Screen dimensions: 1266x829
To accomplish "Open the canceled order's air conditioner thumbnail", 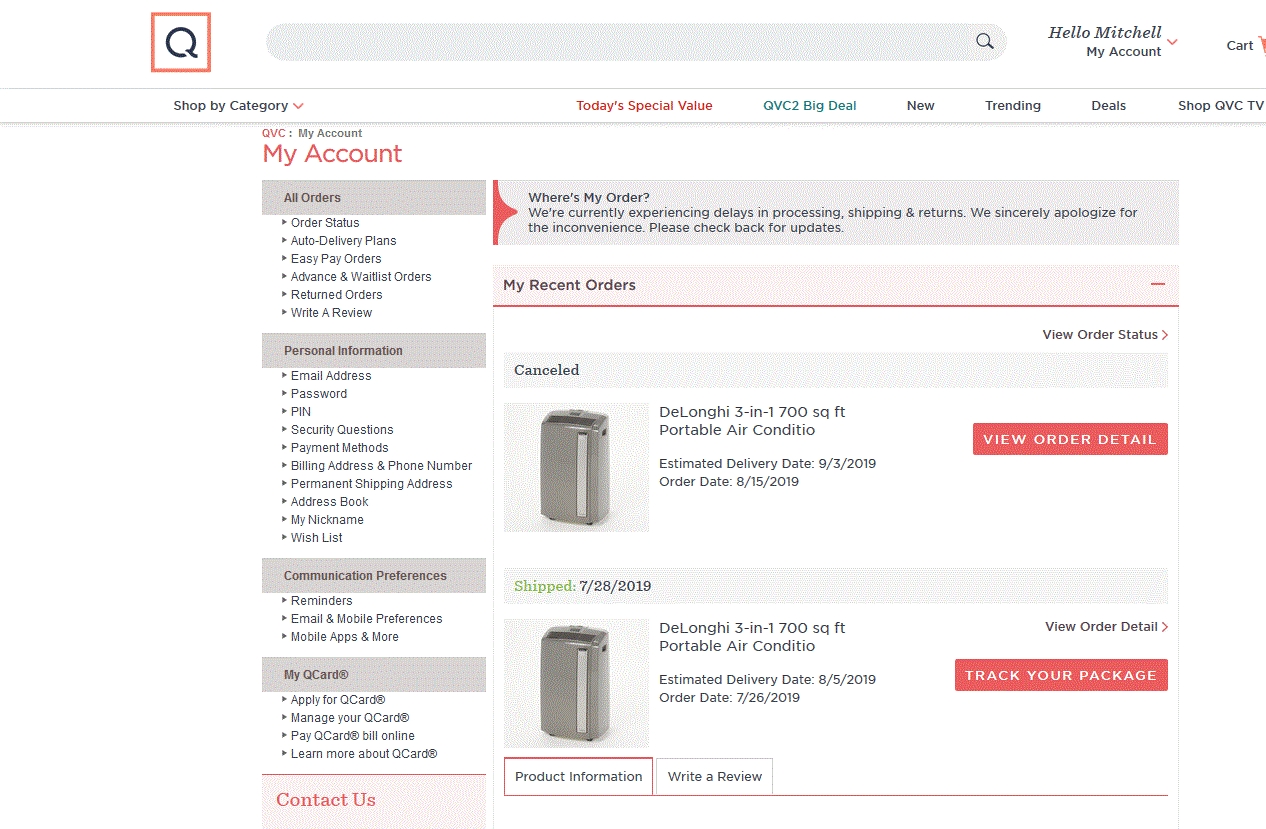I will click(576, 467).
